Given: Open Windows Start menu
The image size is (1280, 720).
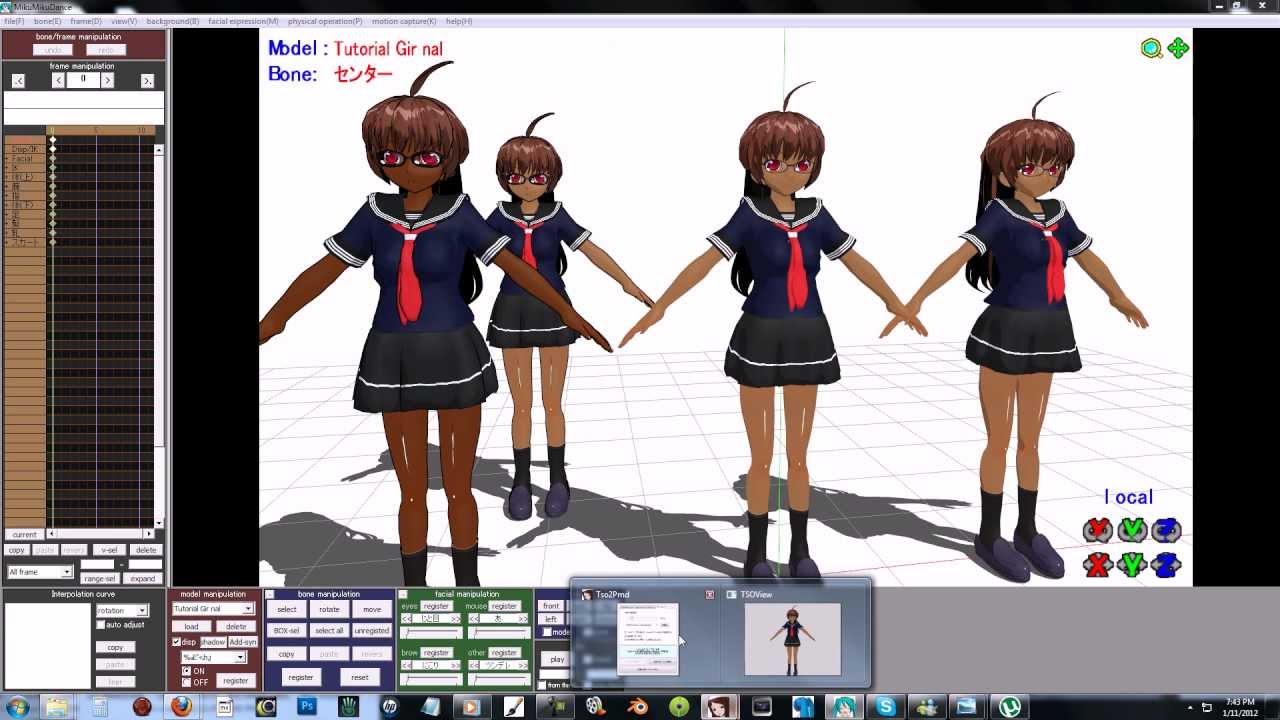Looking at the screenshot, I should coord(17,707).
